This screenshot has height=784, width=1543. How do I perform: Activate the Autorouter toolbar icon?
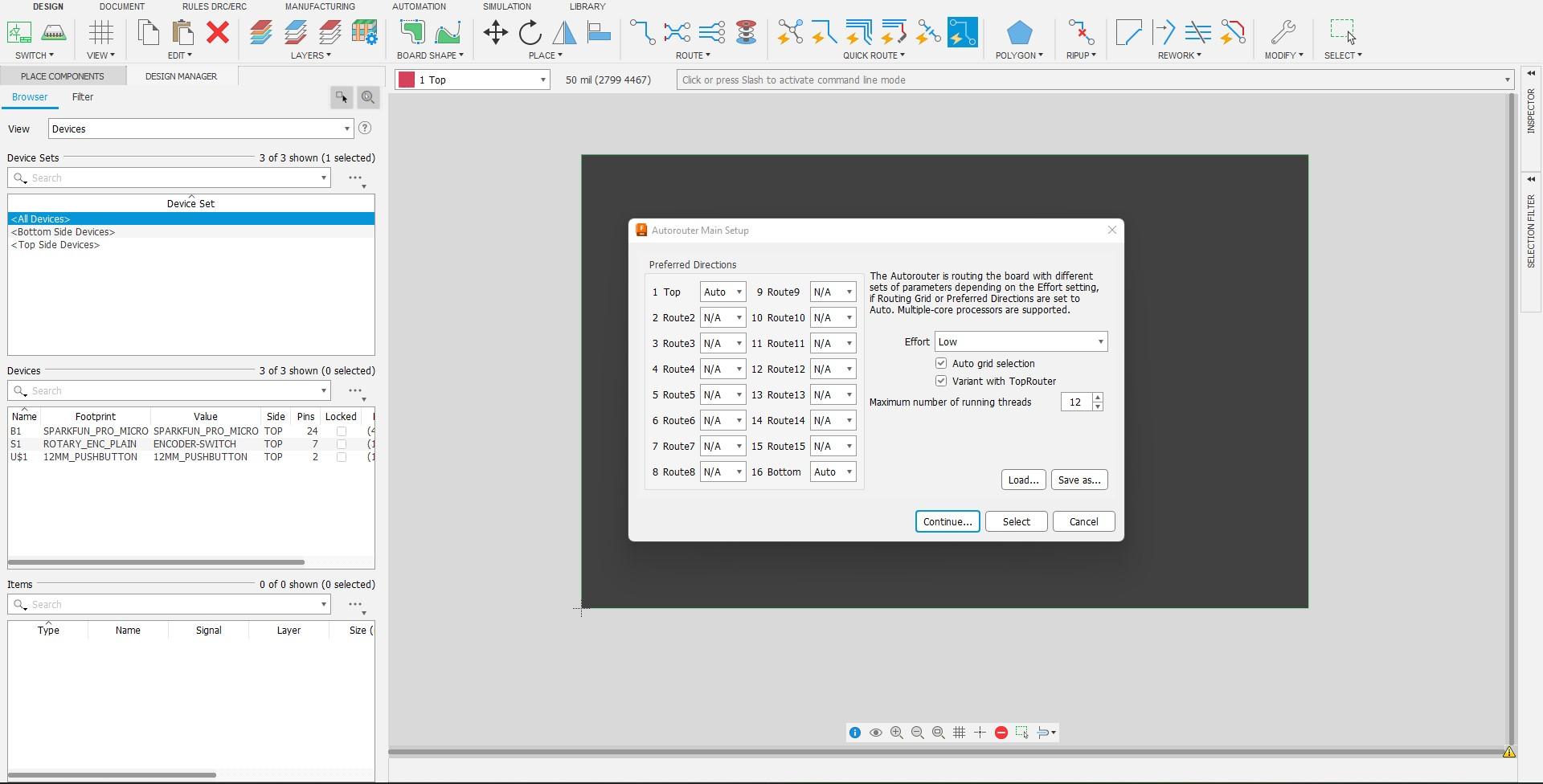[962, 33]
